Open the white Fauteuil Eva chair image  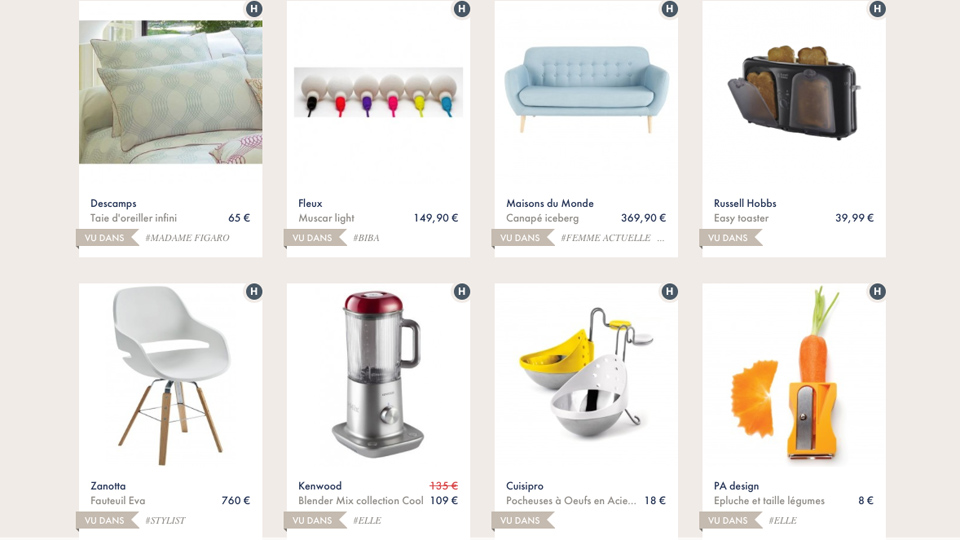click(x=171, y=375)
